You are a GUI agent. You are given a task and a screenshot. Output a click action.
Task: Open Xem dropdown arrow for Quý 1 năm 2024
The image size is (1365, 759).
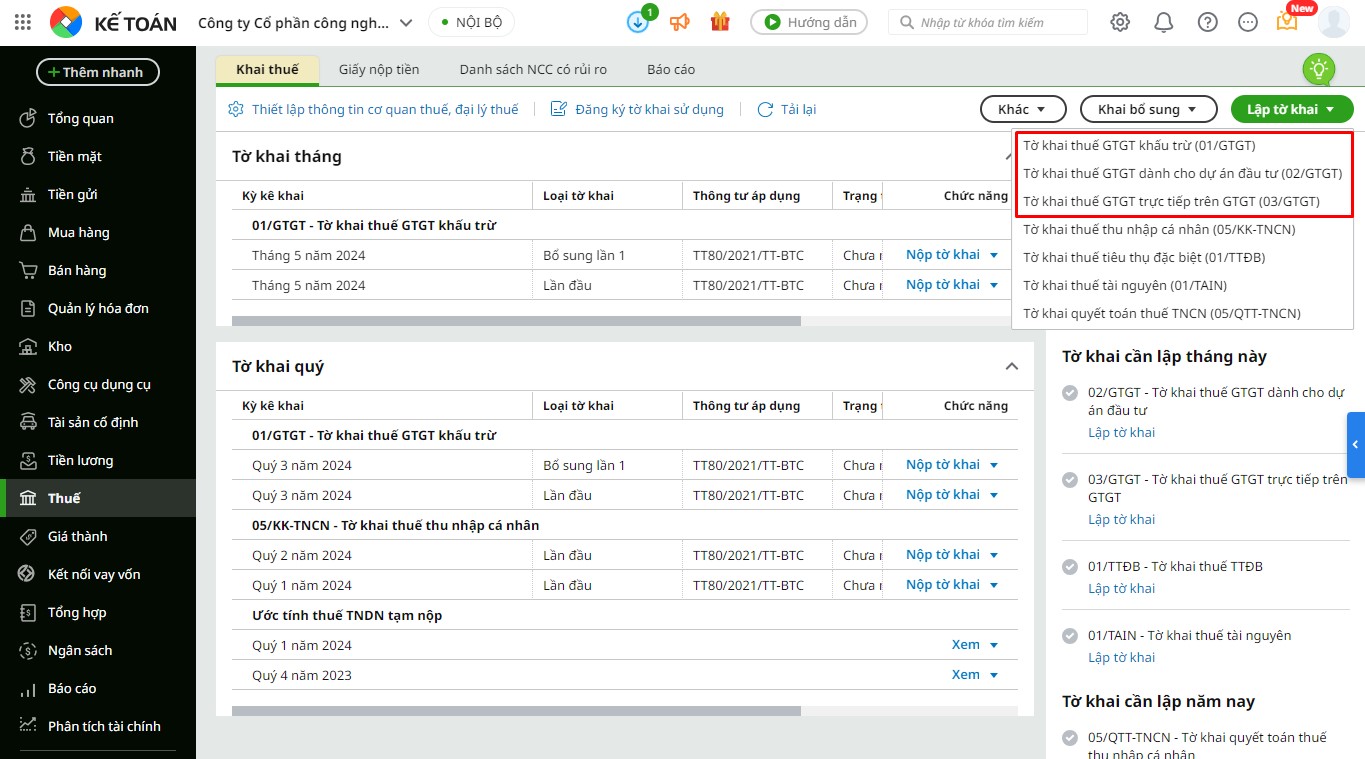click(994, 645)
